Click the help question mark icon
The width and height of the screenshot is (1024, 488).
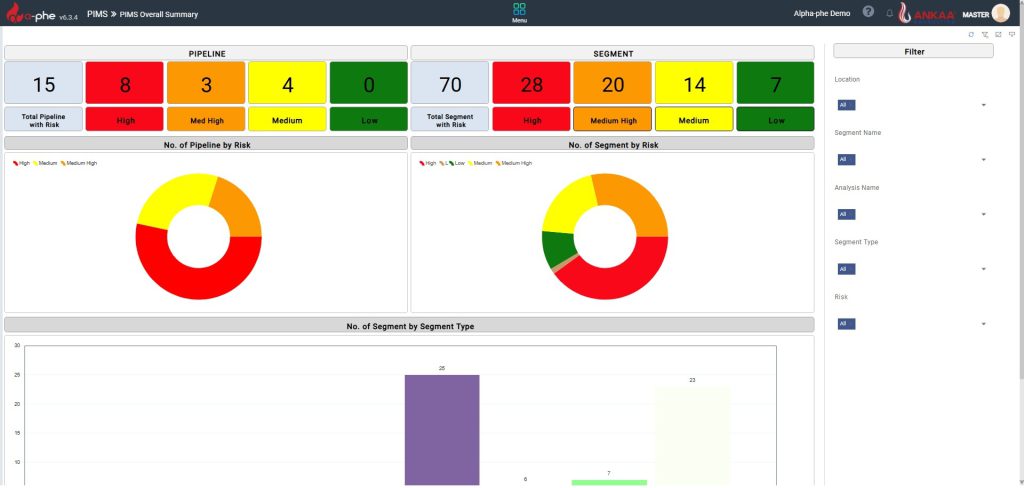tap(868, 13)
